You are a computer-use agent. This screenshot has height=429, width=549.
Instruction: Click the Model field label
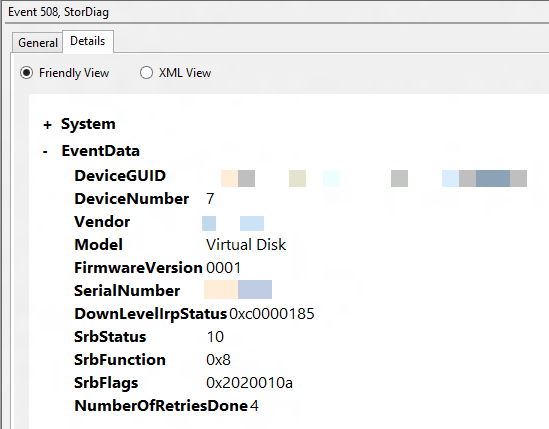click(98, 244)
